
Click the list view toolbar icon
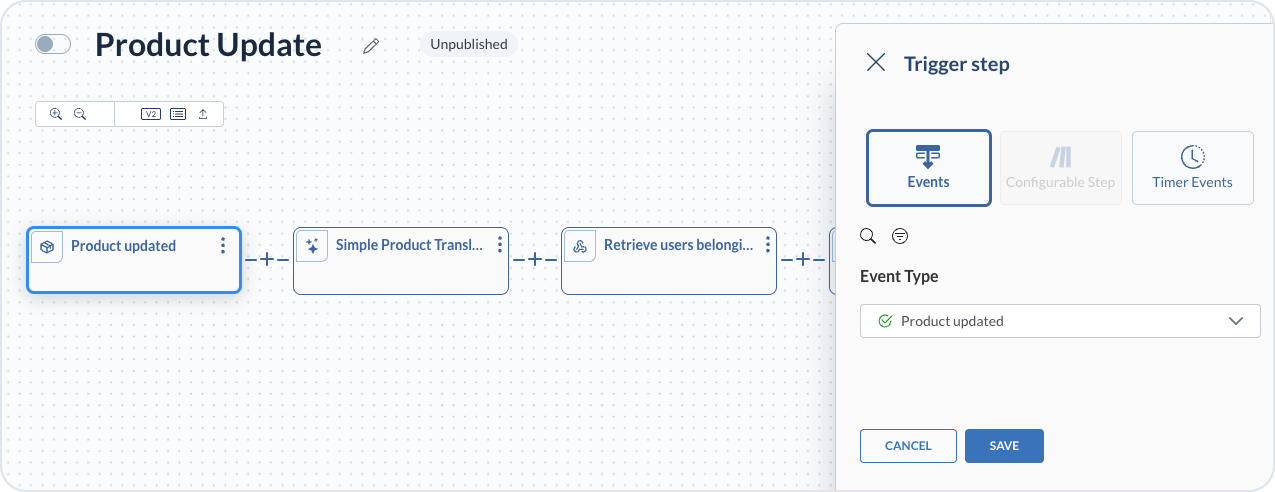click(x=177, y=114)
